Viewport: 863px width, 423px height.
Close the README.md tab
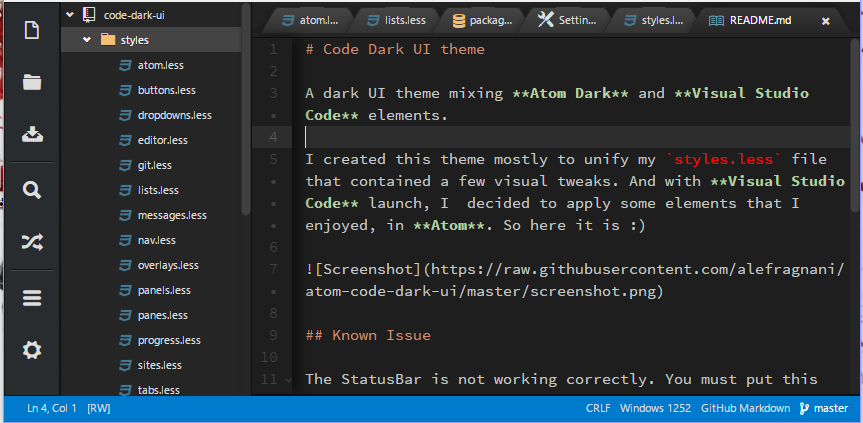click(x=825, y=21)
